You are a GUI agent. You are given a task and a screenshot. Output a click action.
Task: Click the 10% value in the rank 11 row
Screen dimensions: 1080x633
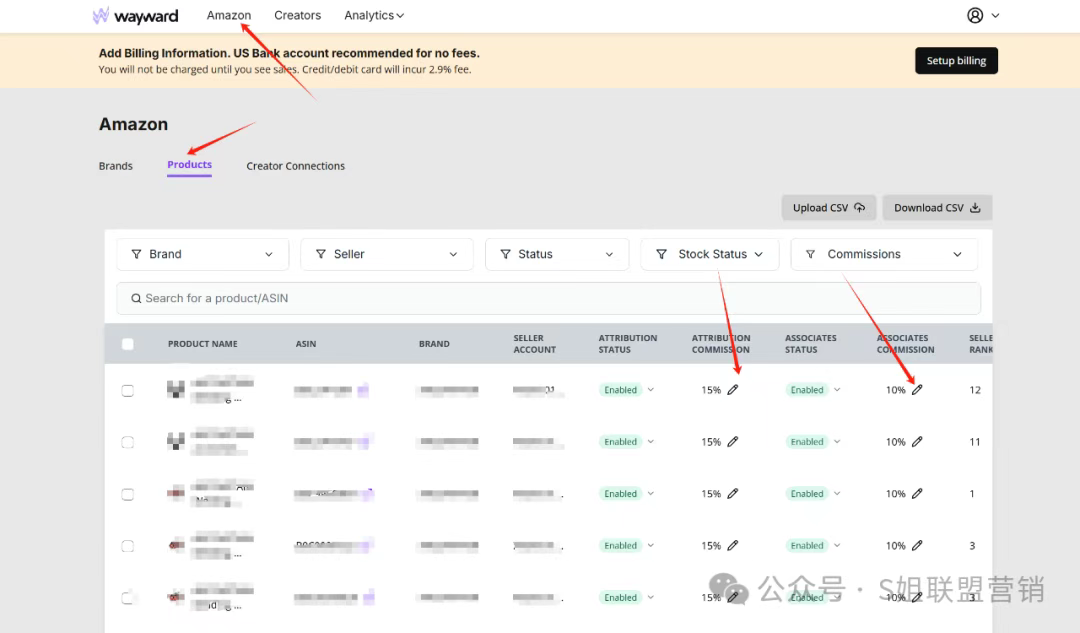point(895,442)
